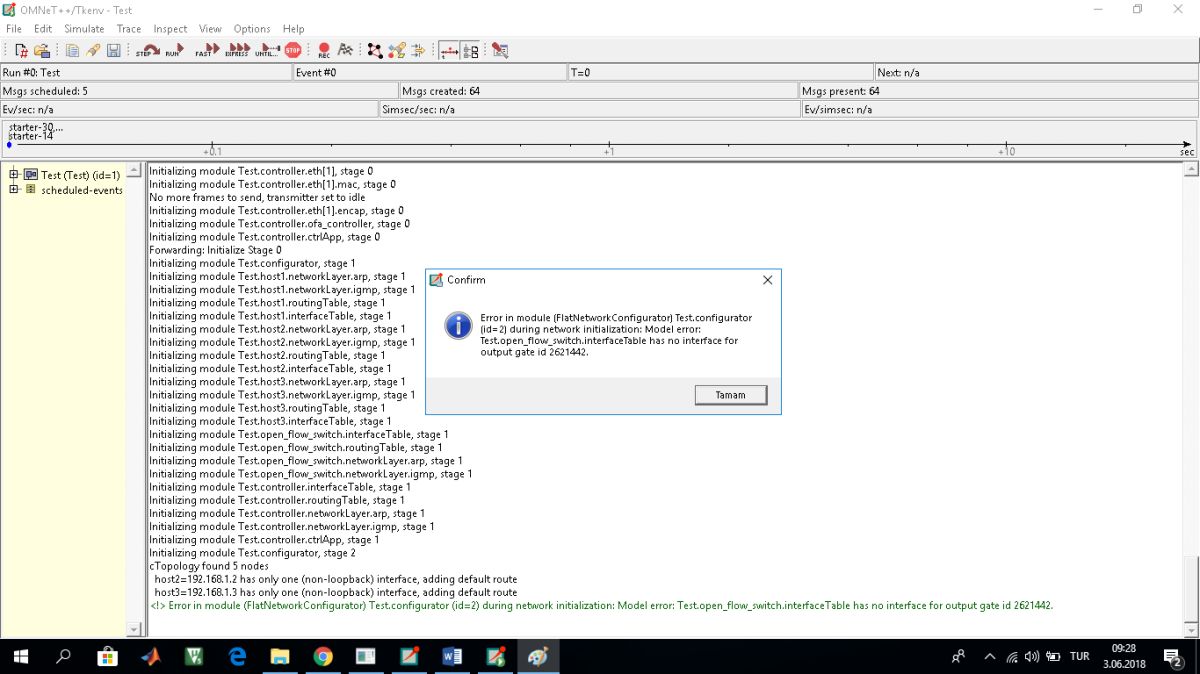Screen dimensions: 1200x674
Task: Click the network graph inspect icon
Action: [x=375, y=50]
